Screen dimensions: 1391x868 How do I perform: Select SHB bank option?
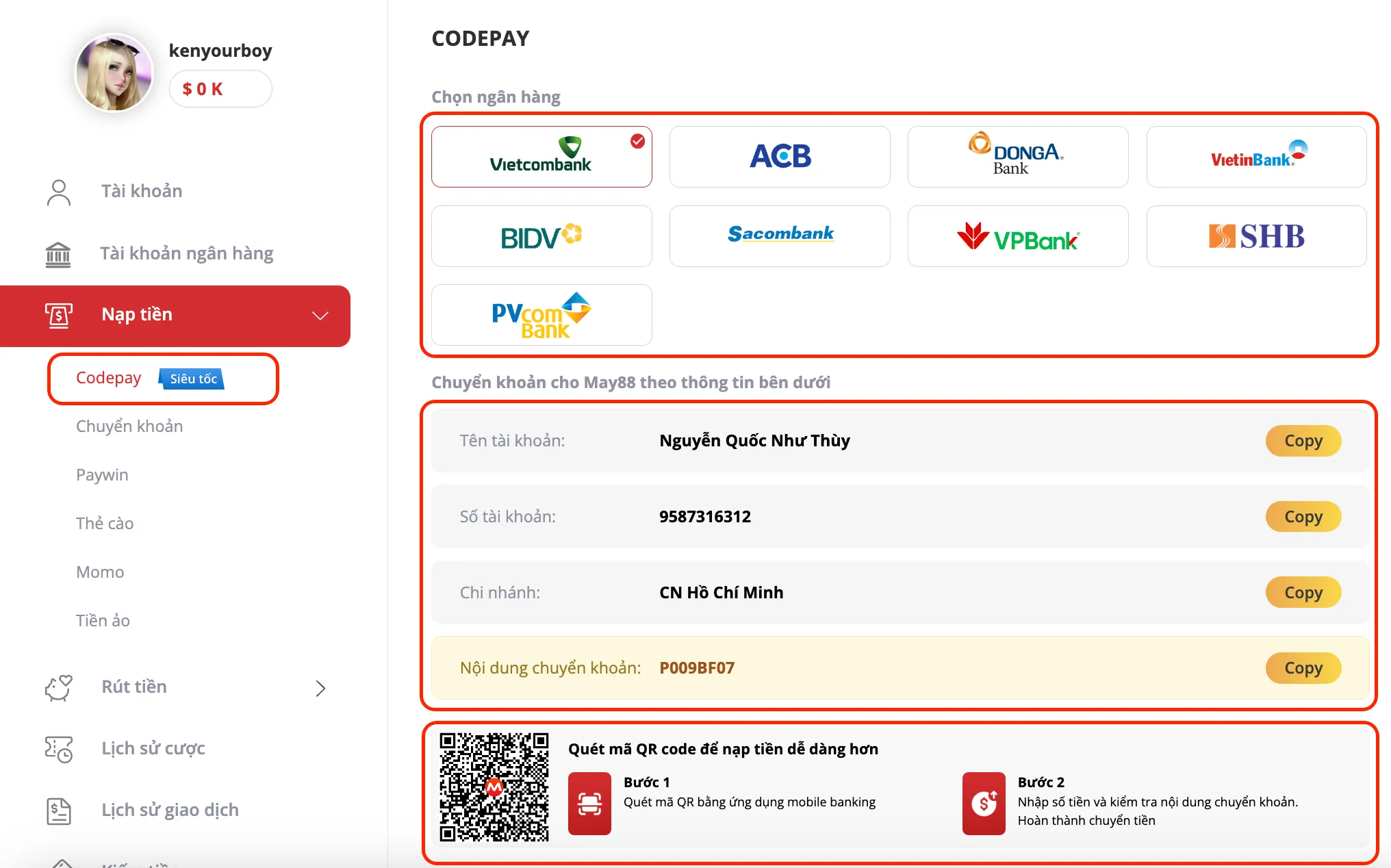(1256, 236)
